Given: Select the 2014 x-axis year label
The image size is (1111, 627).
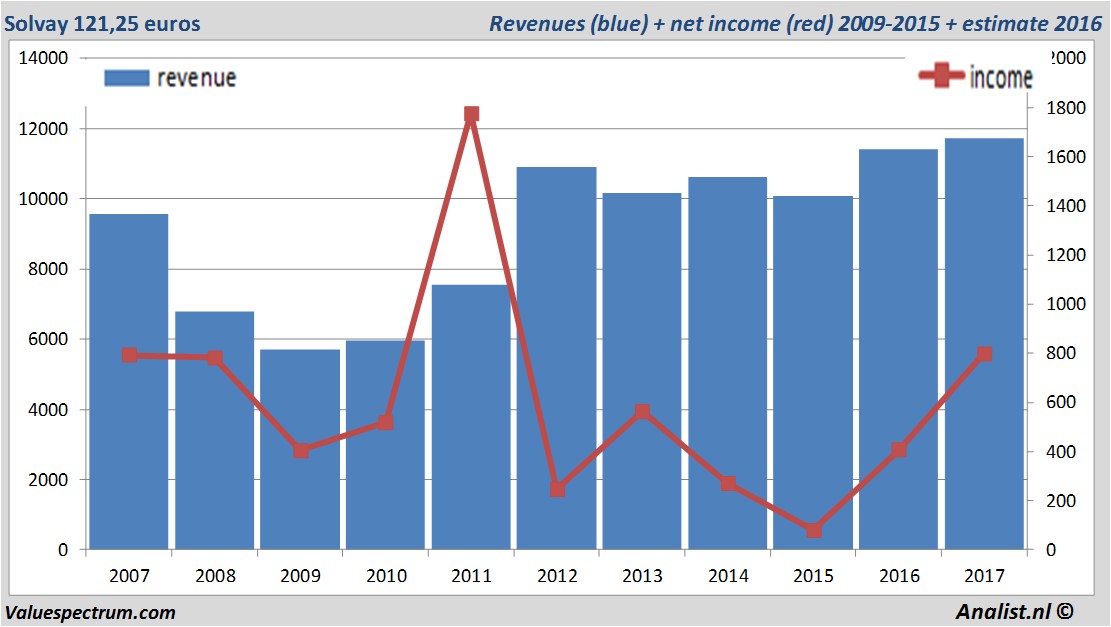Looking at the screenshot, I should pos(728,577).
